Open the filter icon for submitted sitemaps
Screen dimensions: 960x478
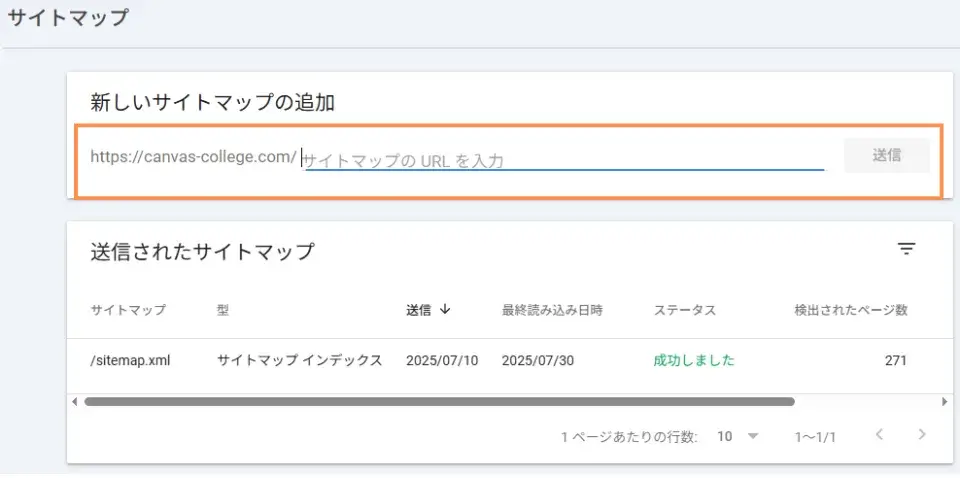click(906, 248)
